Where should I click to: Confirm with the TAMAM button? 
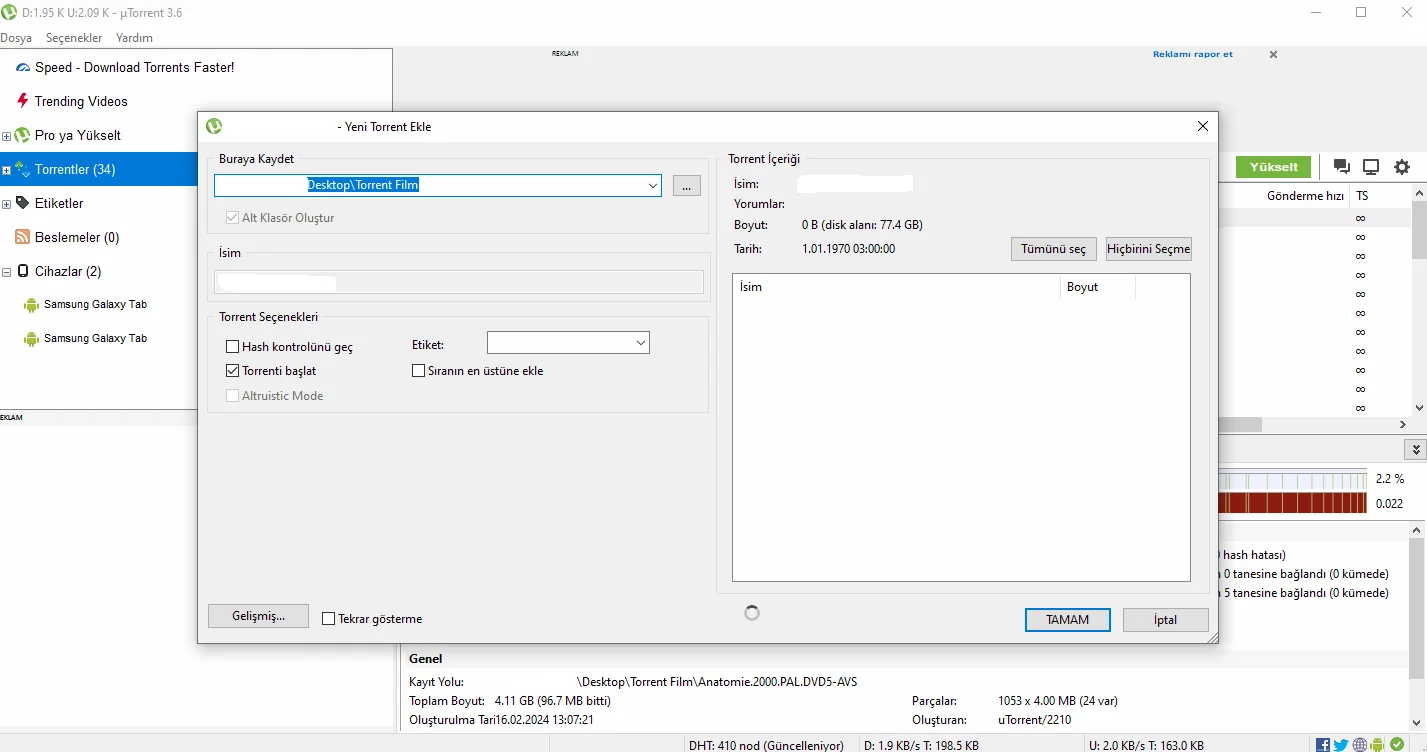click(1067, 620)
